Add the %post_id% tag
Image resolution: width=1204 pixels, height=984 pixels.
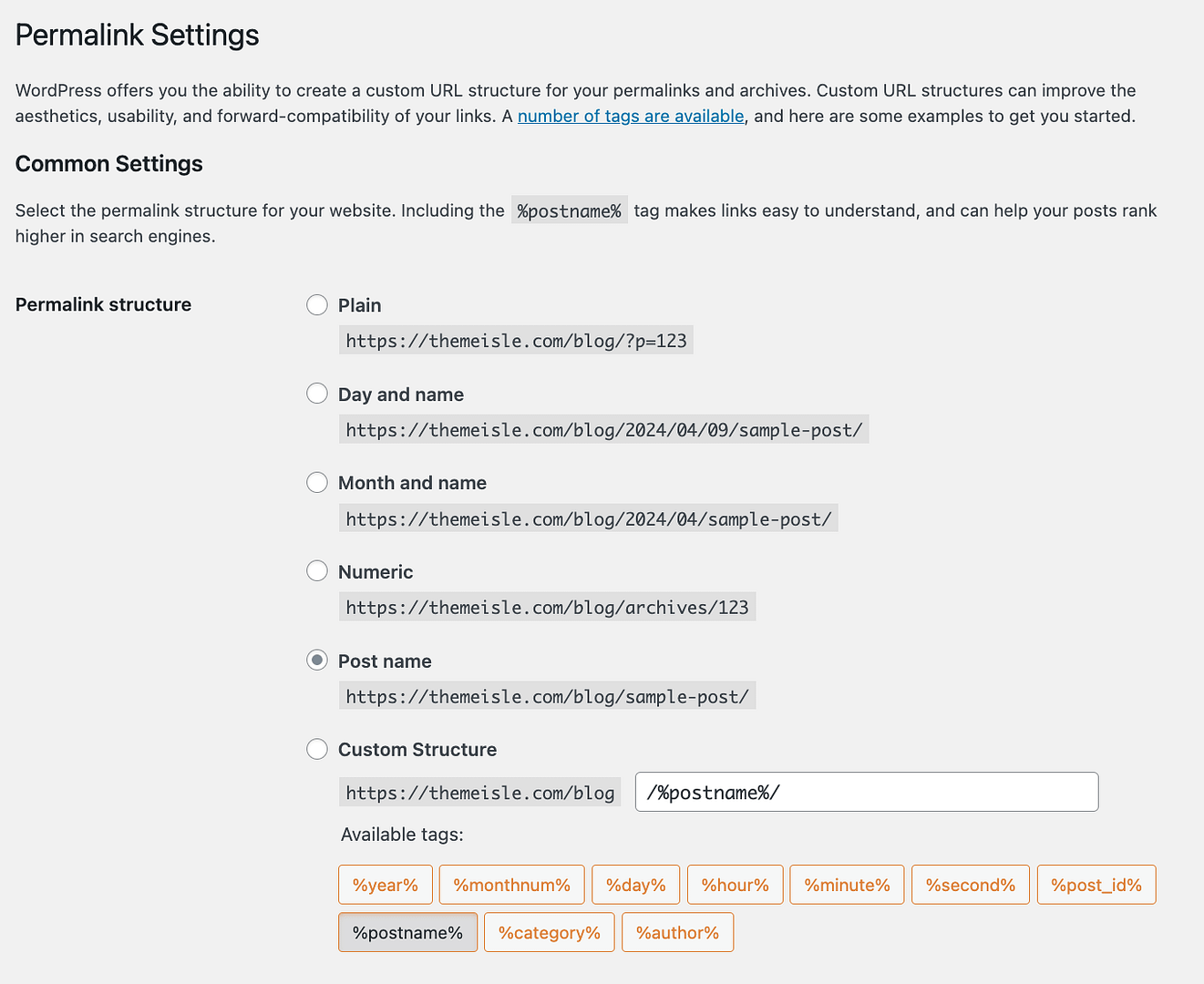pyautogui.click(x=1096, y=884)
